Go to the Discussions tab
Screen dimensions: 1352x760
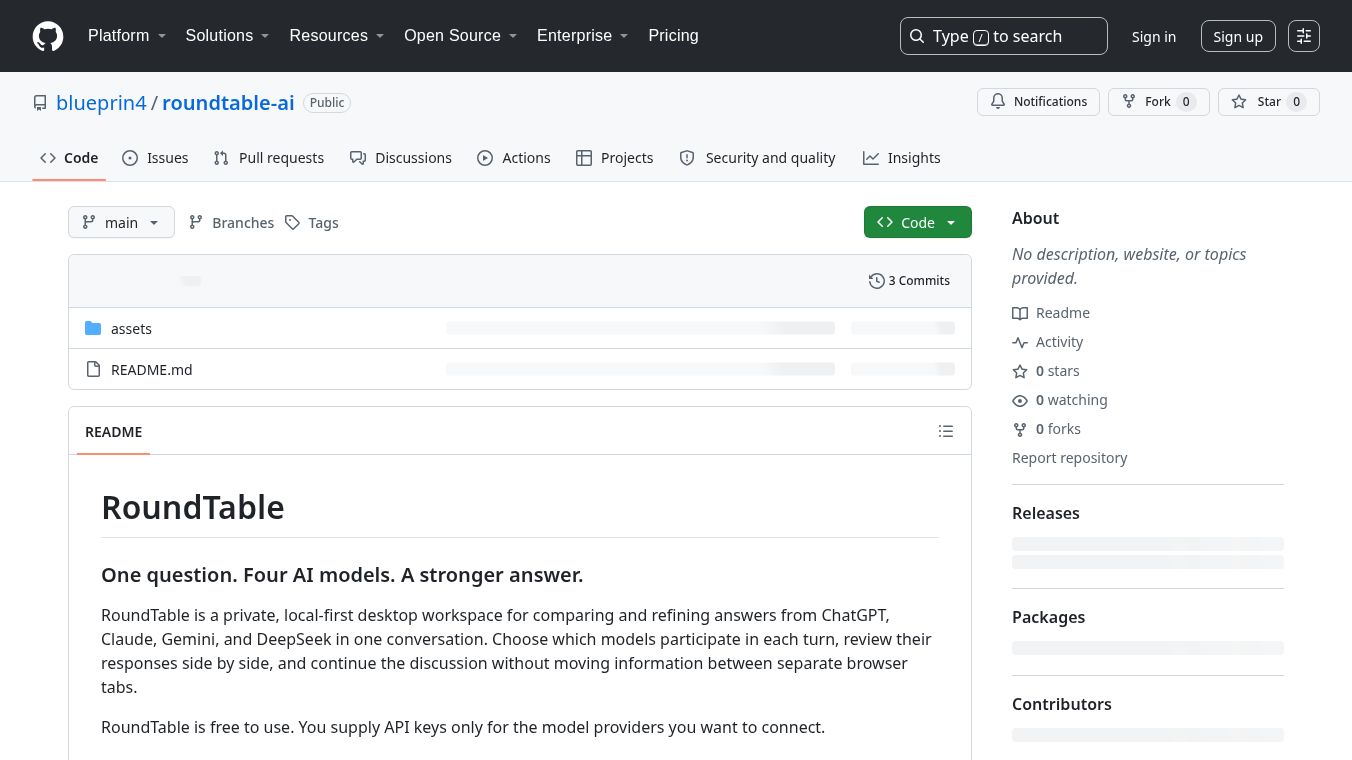click(401, 158)
